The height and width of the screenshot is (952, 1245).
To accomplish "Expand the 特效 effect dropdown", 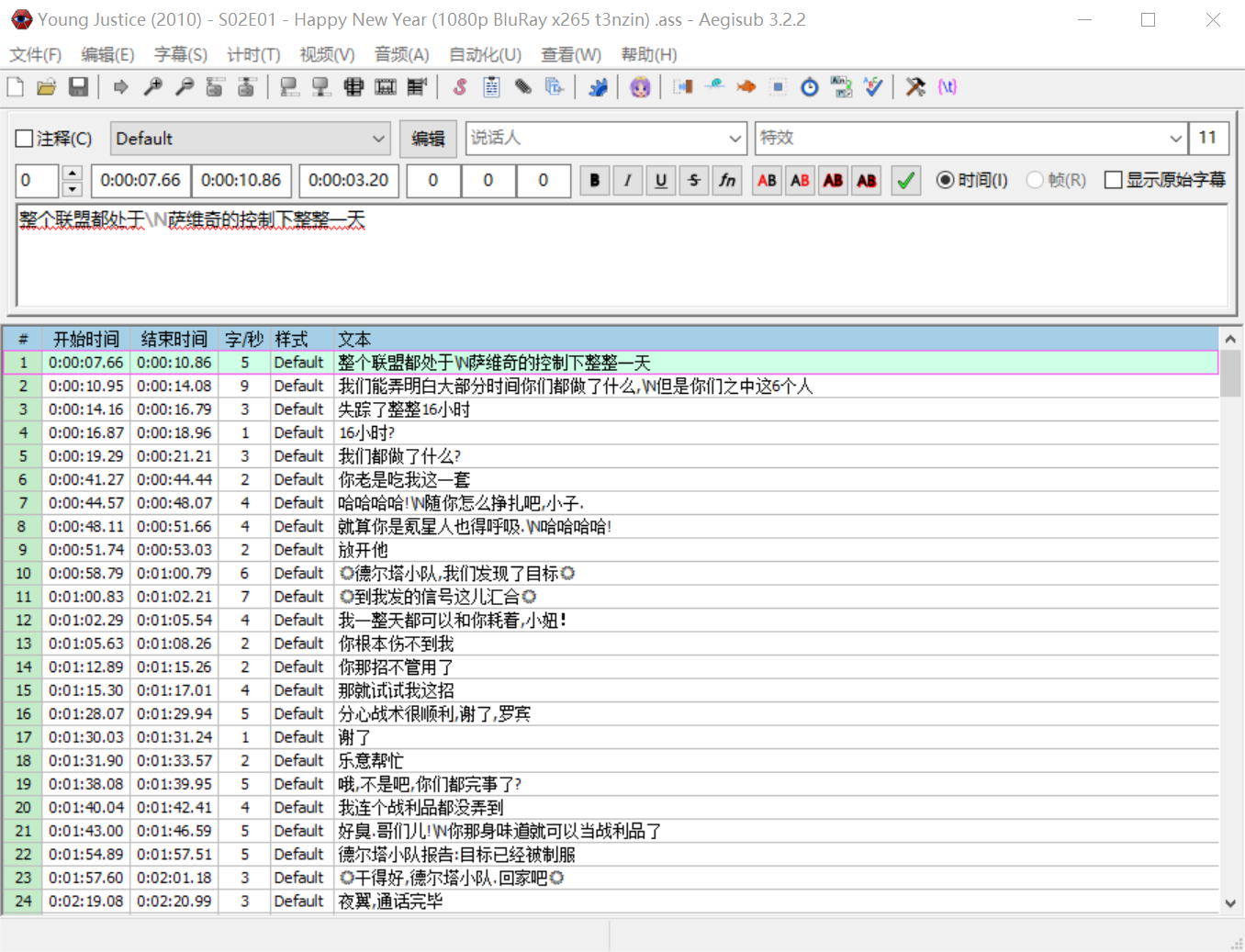I will (x=1175, y=139).
